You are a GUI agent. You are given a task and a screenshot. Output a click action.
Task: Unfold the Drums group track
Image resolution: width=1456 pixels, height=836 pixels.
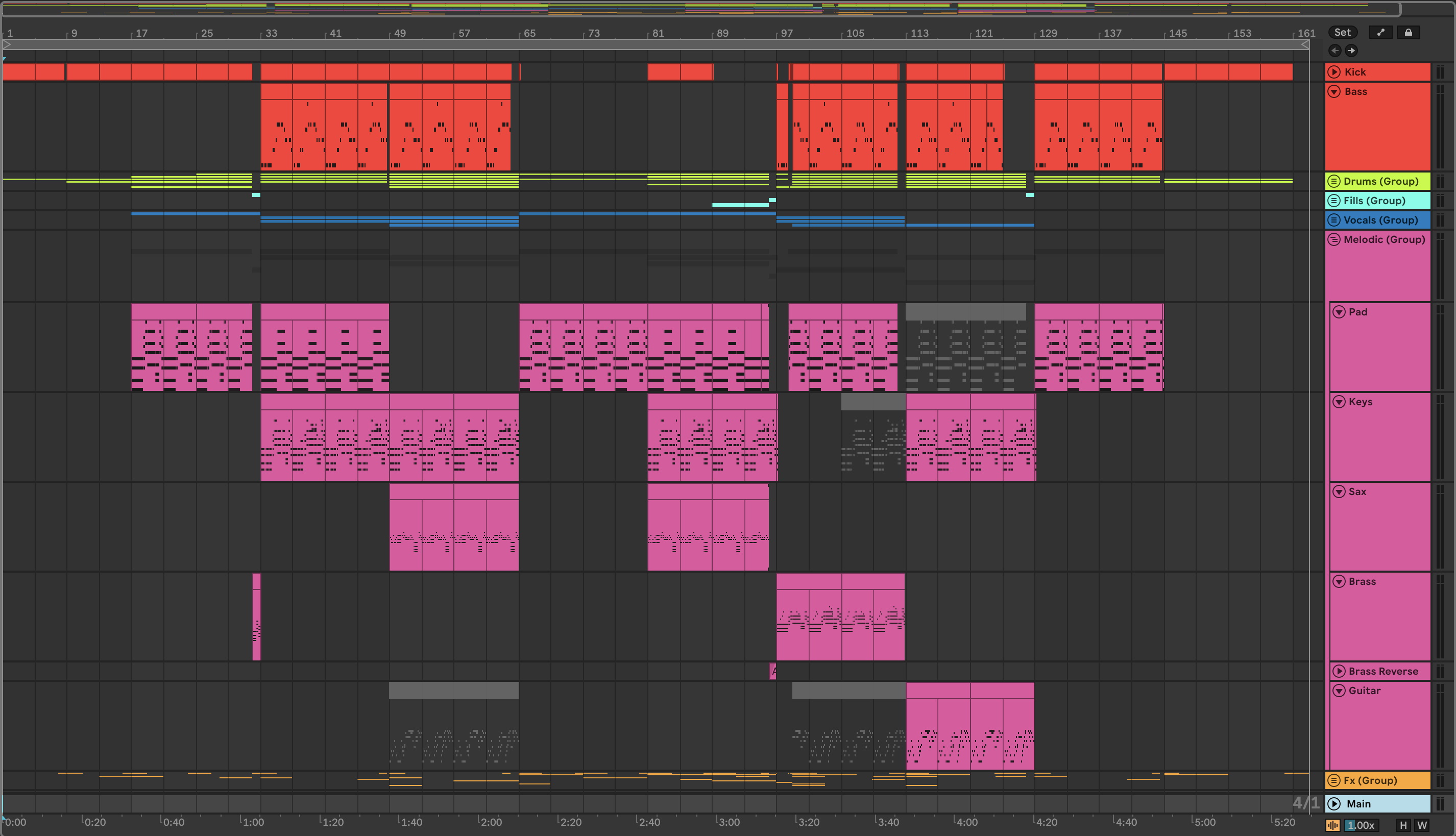click(x=1334, y=182)
